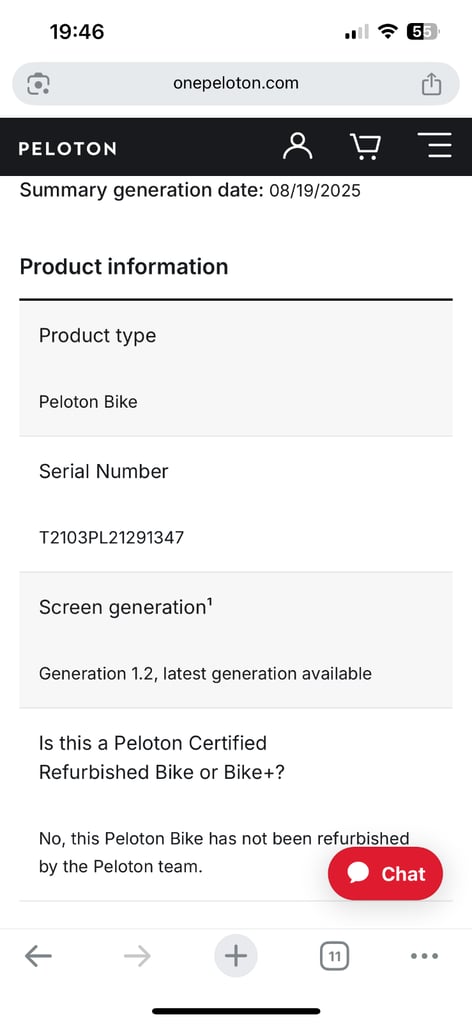Open the shopping cart
472x1024 pixels.
(x=366, y=146)
